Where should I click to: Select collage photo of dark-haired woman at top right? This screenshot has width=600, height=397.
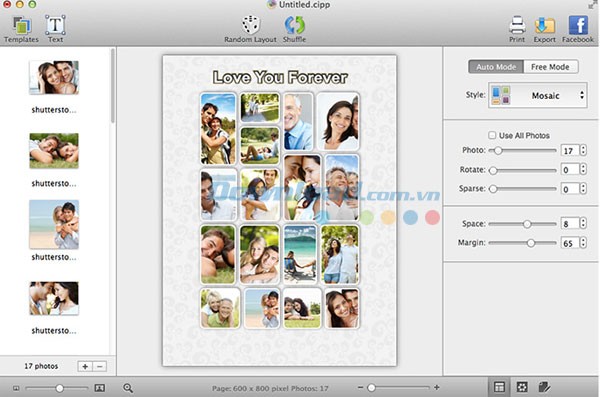pyautogui.click(x=339, y=122)
